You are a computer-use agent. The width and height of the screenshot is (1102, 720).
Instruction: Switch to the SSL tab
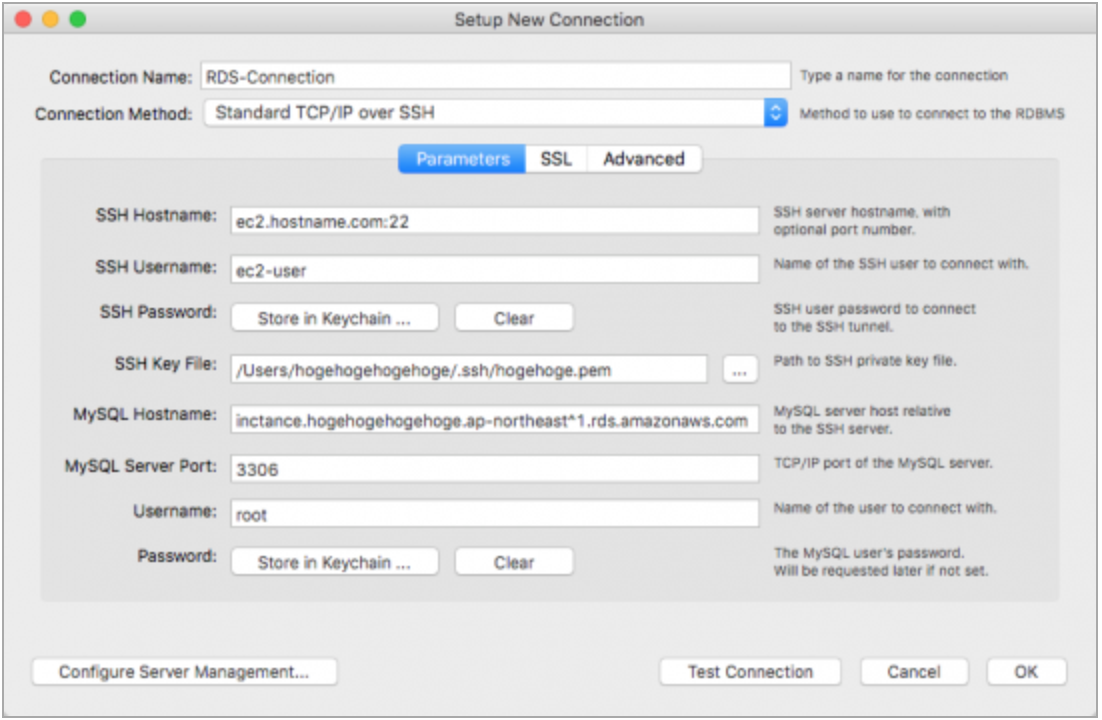[x=556, y=159]
